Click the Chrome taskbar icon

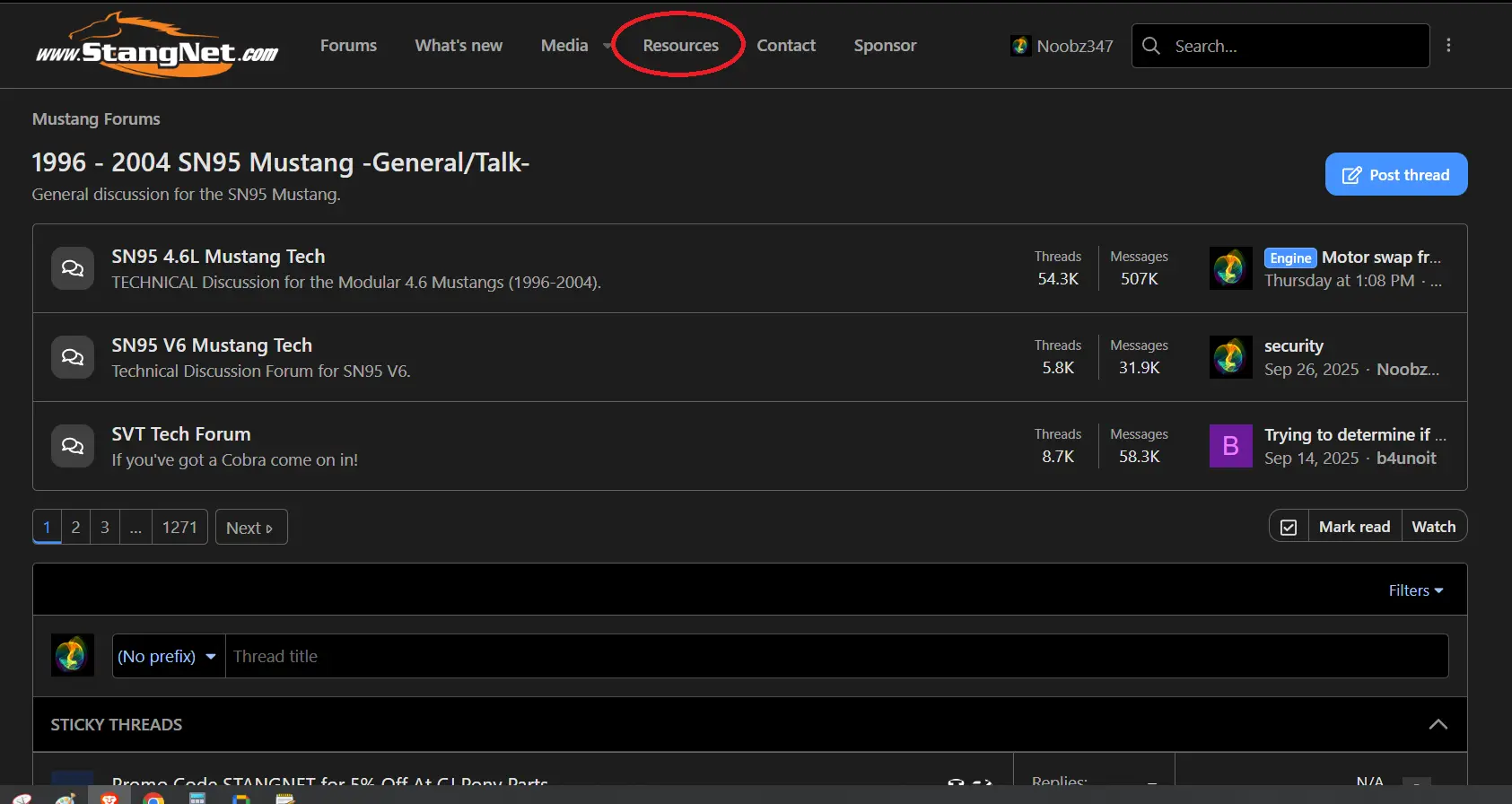(x=153, y=798)
